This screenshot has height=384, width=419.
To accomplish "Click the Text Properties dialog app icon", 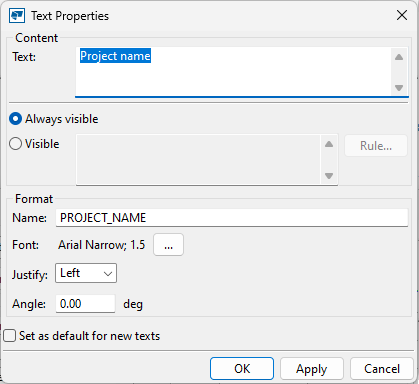I will click(17, 16).
